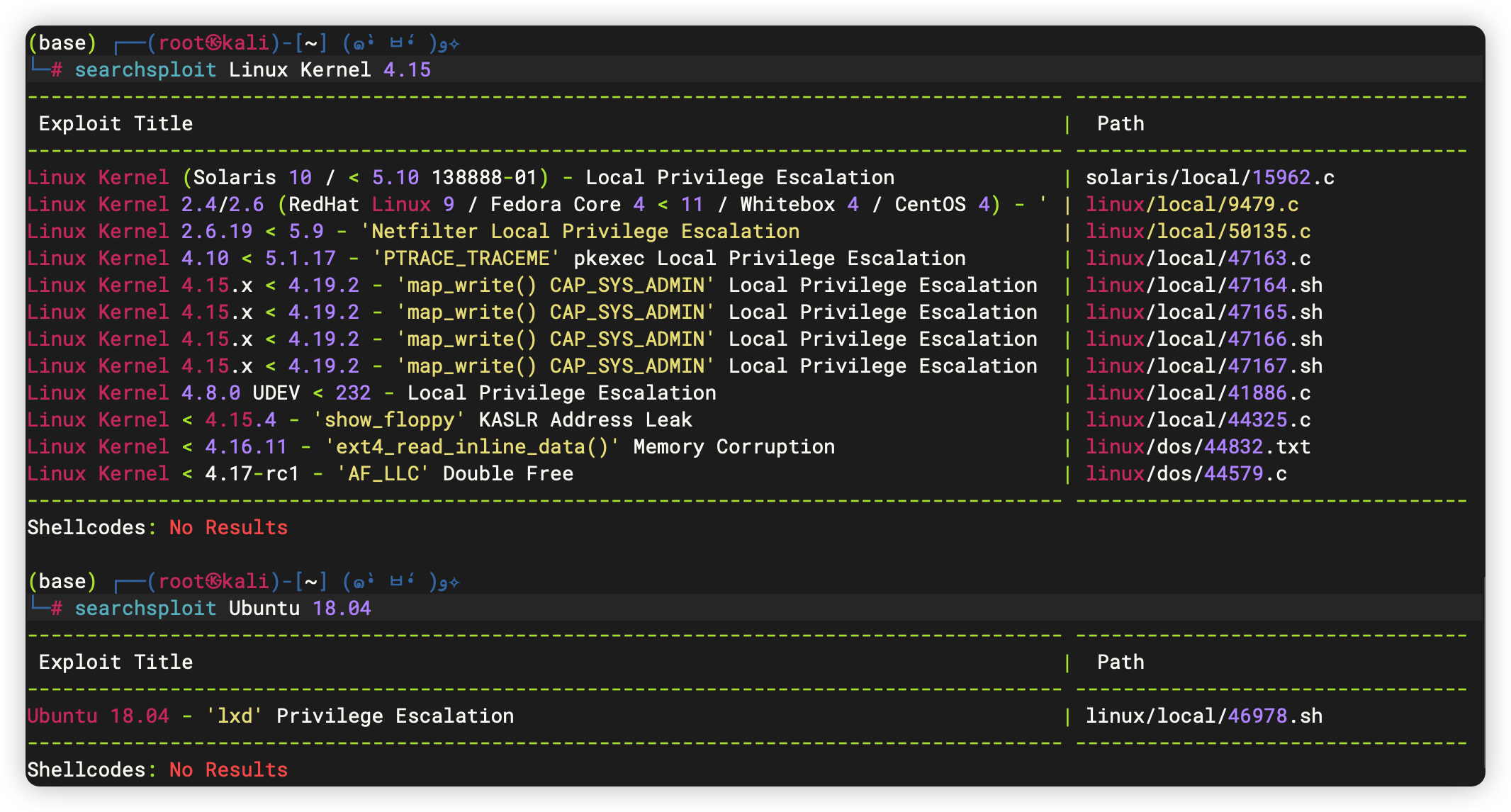The height and width of the screenshot is (812, 1511).
Task: Click the second 'Path' column header
Action: pyautogui.click(x=1120, y=662)
